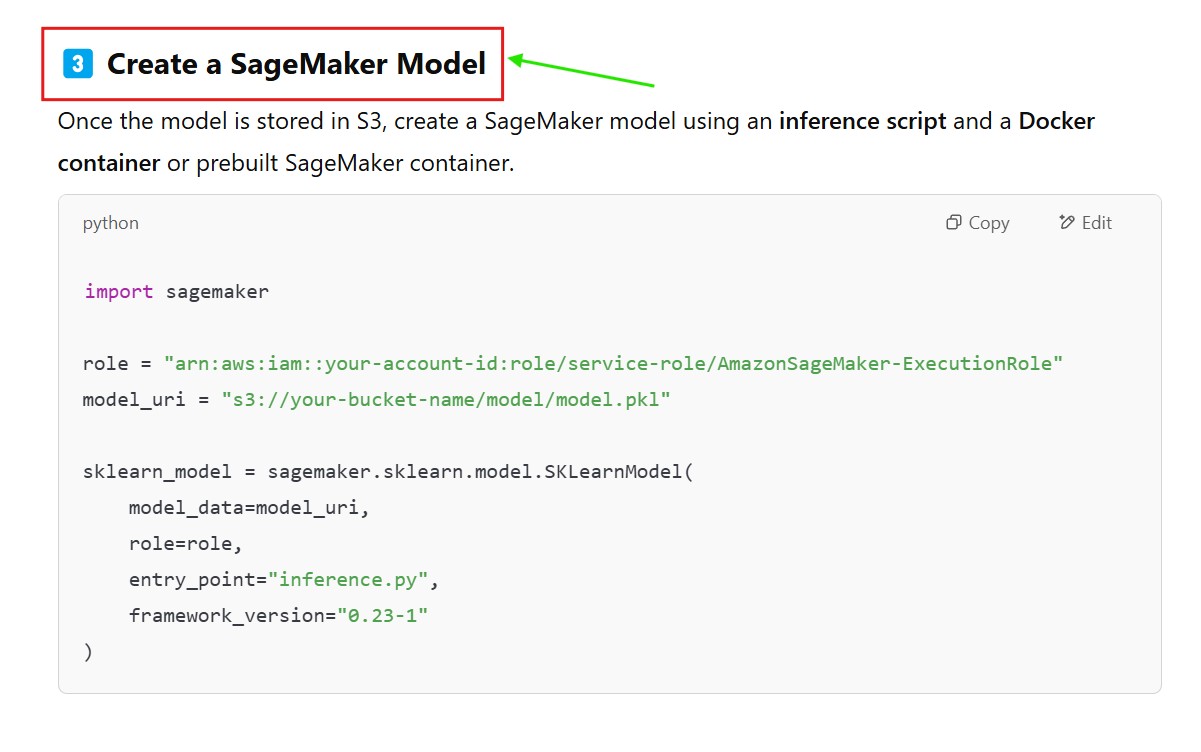The image size is (1201, 752).
Task: Click the "0.23-1" framework version string
Action: coord(383,616)
